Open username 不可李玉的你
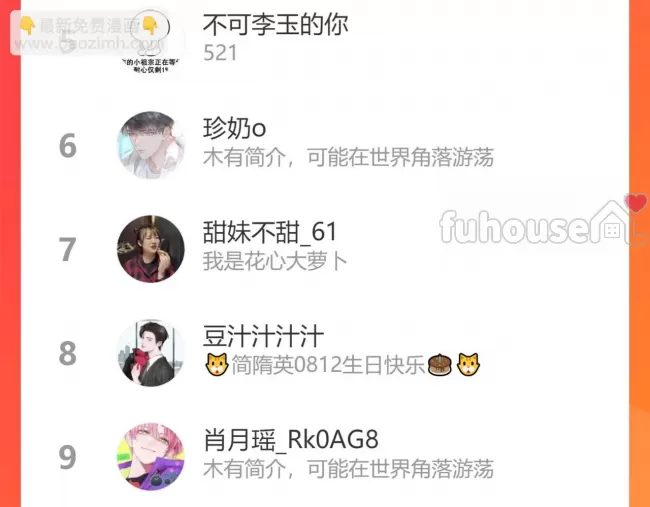Screen dimensions: 650x507 275,24
